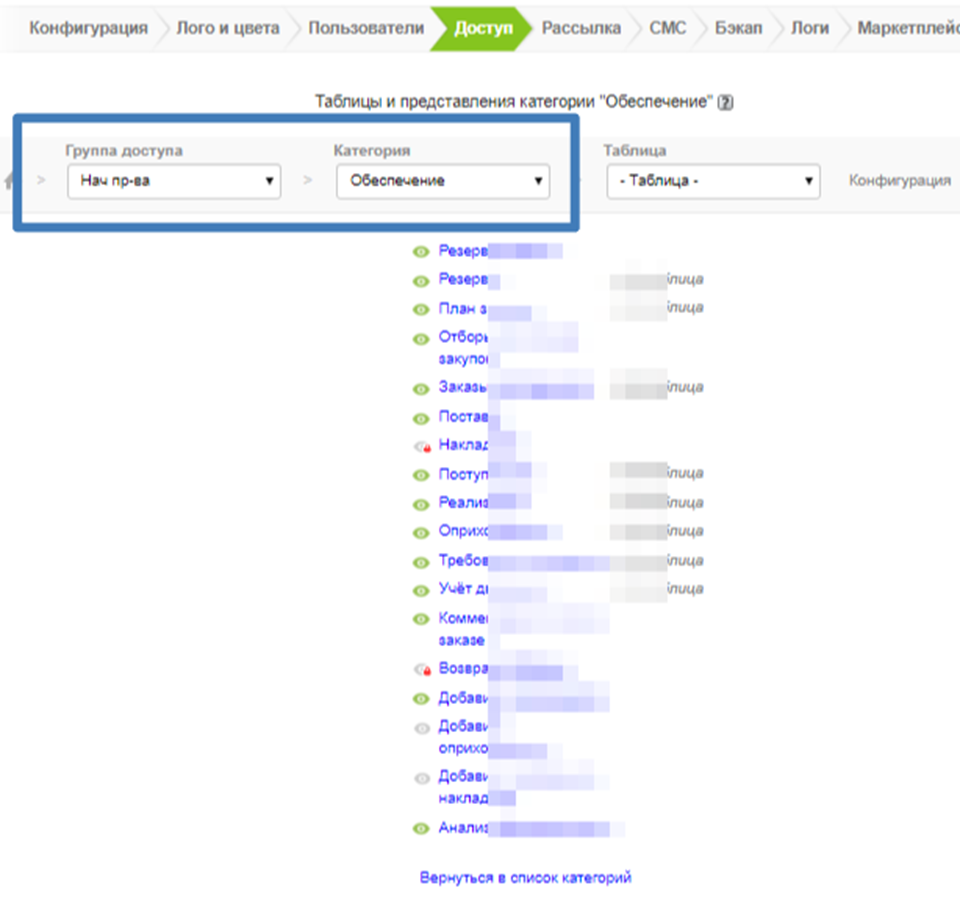Image resolution: width=960 pixels, height=902 pixels.
Task: Toggle the eye for Реализ row
Action: (x=421, y=503)
